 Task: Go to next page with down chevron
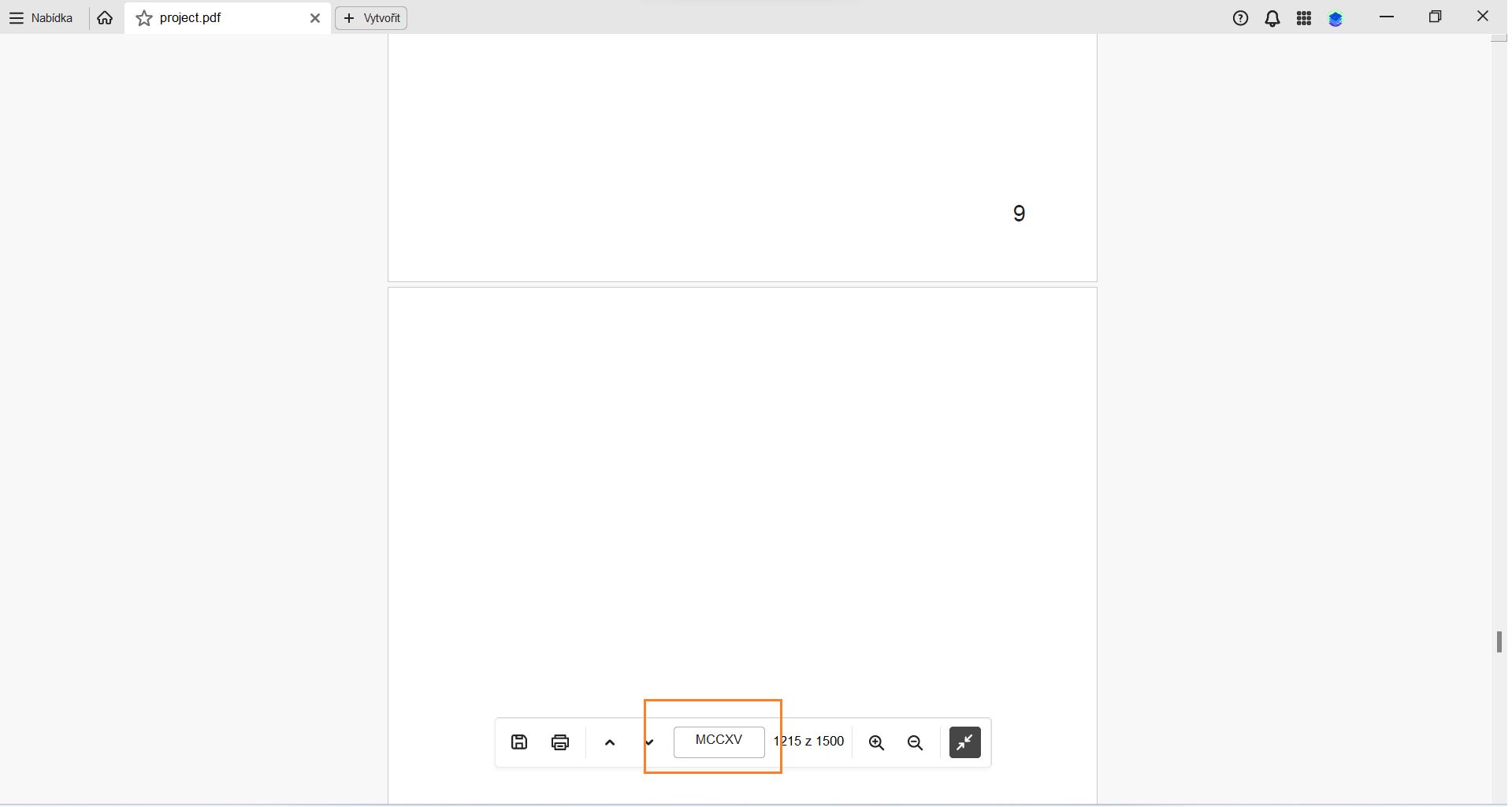click(x=649, y=742)
